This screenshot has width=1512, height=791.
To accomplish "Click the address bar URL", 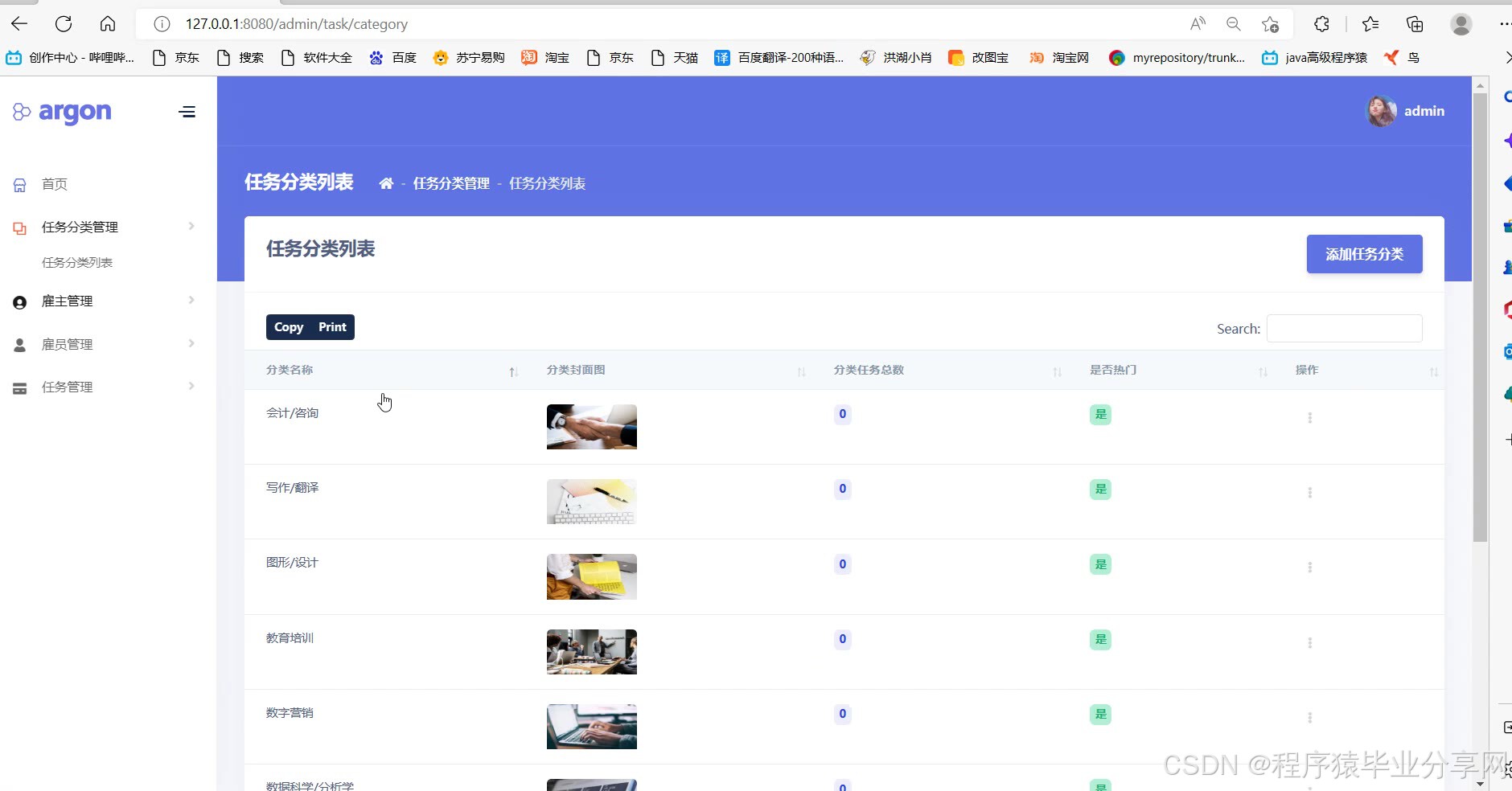I will (x=297, y=24).
